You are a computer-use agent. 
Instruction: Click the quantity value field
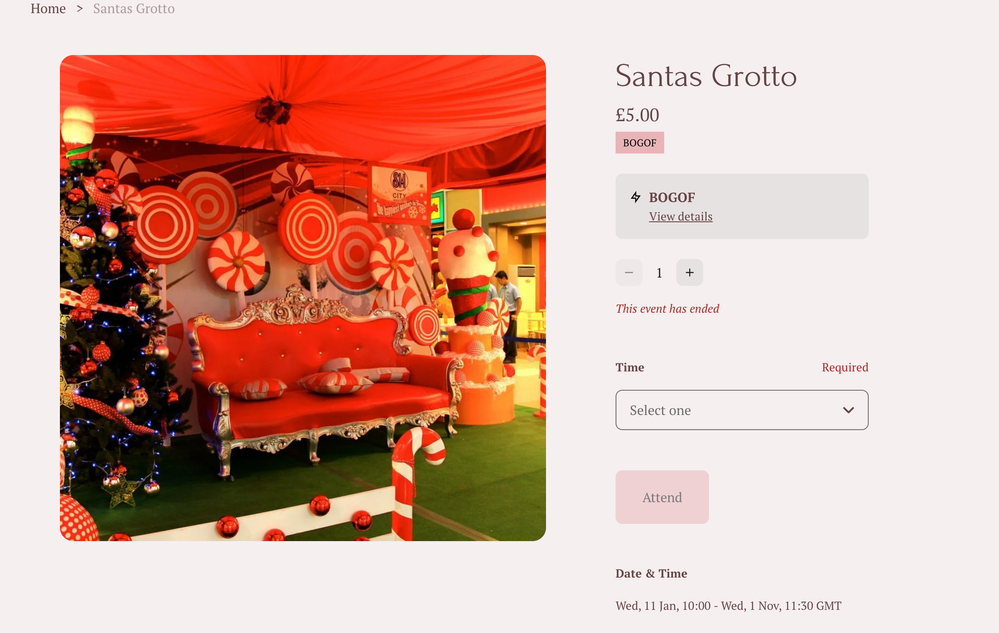pos(659,273)
